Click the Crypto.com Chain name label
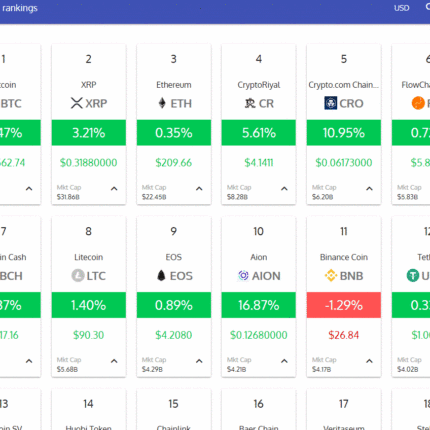The width and height of the screenshot is (430, 430). click(344, 85)
